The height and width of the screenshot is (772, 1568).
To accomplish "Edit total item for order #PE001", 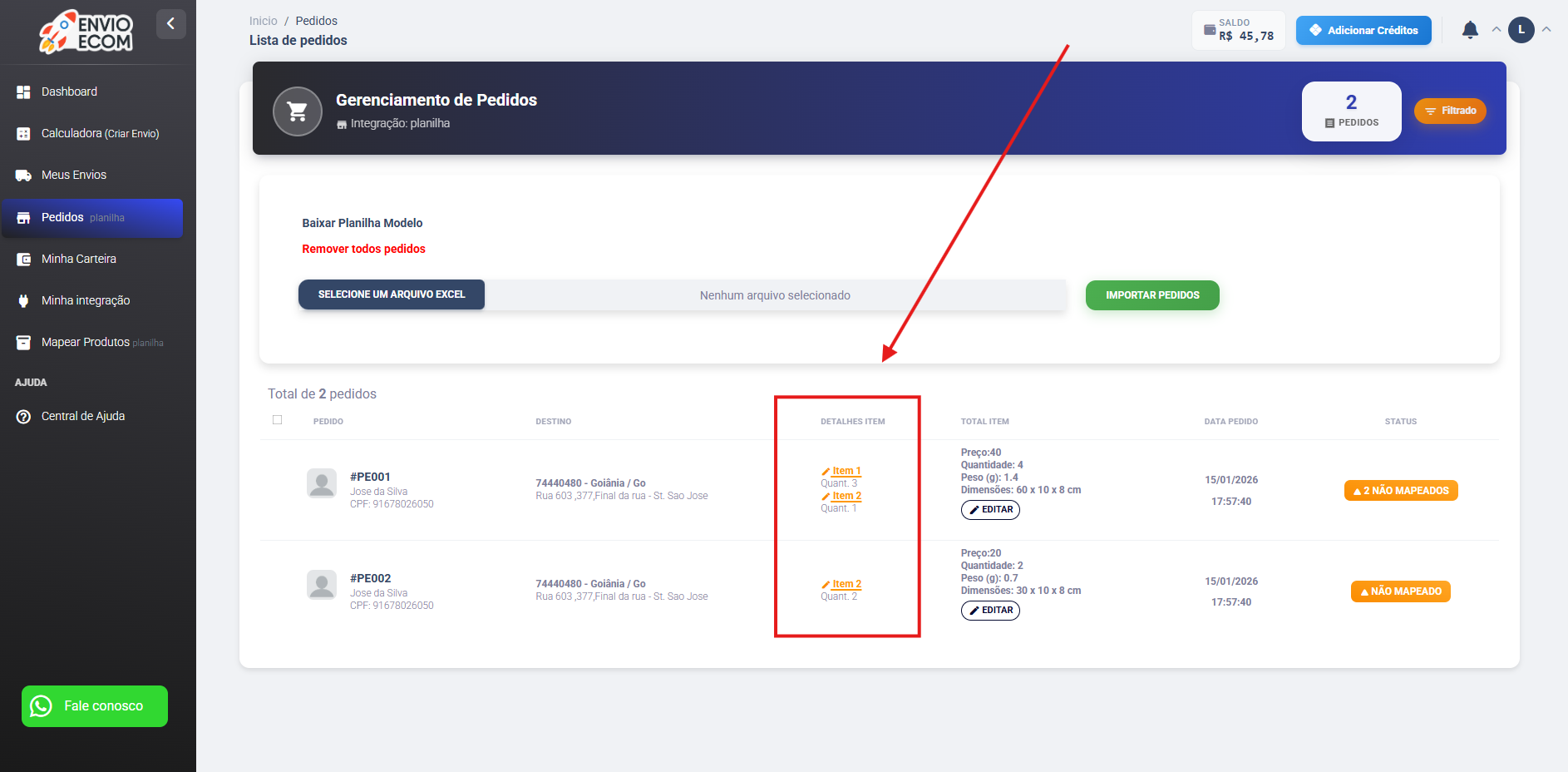I will (x=990, y=510).
